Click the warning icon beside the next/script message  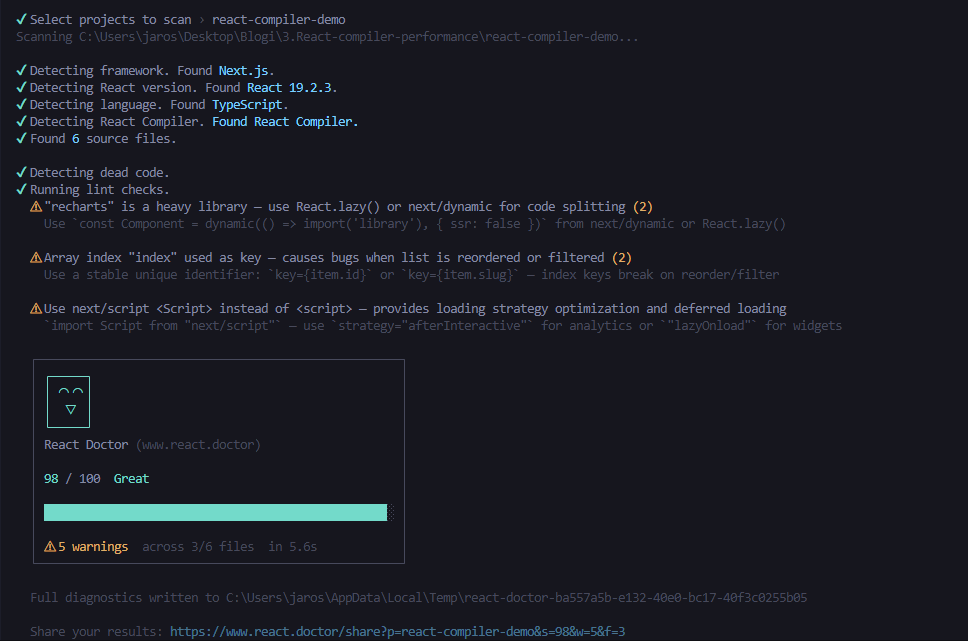click(36, 309)
